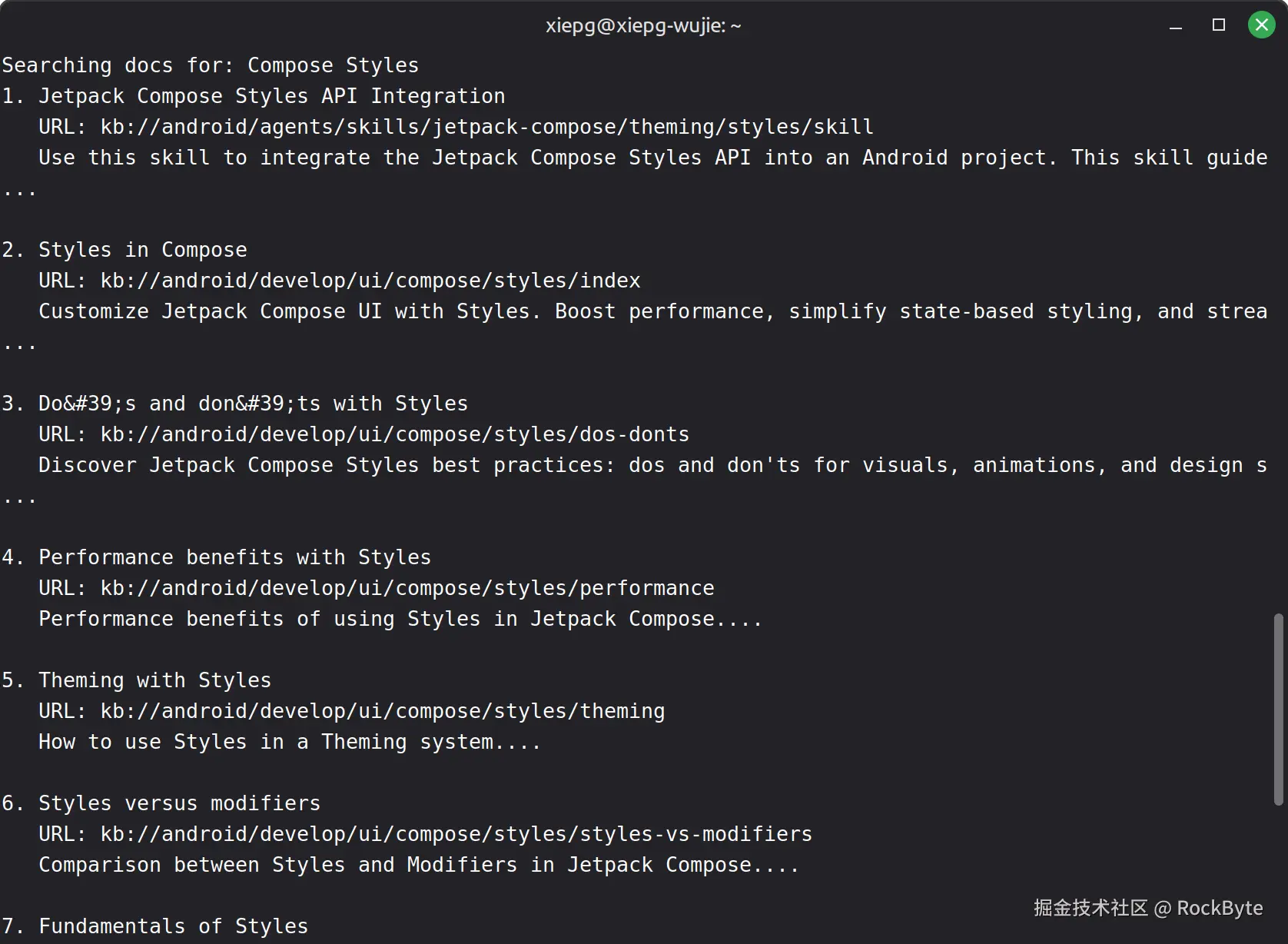Close the terminal window
Image resolution: width=1288 pixels, height=944 pixels.
click(x=1261, y=25)
